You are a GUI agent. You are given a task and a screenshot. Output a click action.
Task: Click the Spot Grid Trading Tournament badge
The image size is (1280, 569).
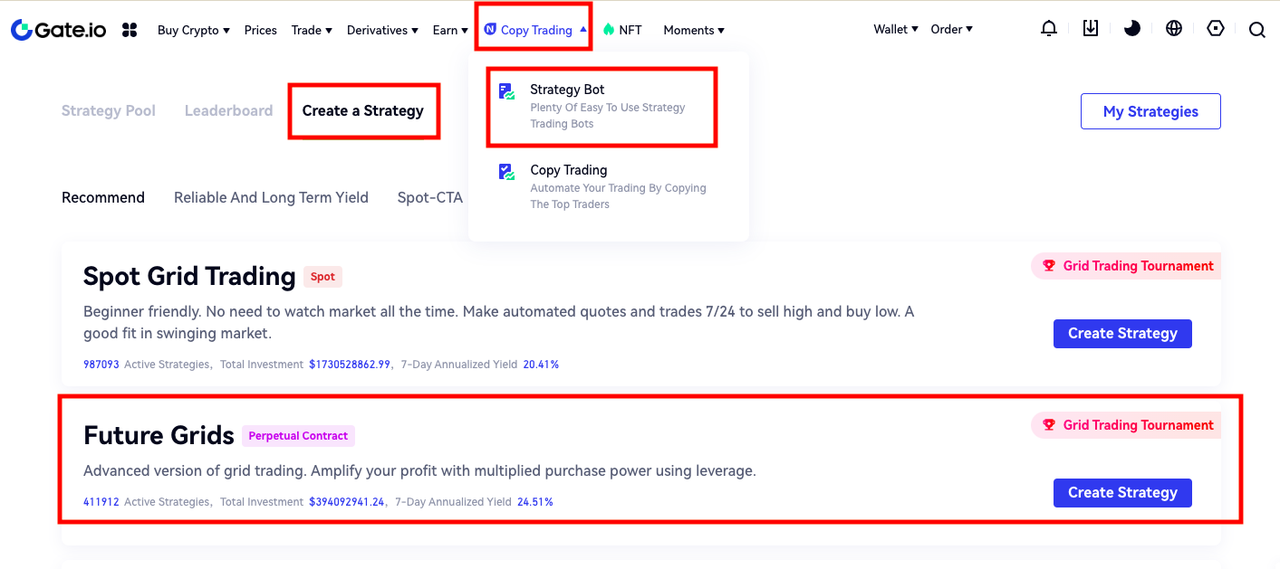point(1127,266)
